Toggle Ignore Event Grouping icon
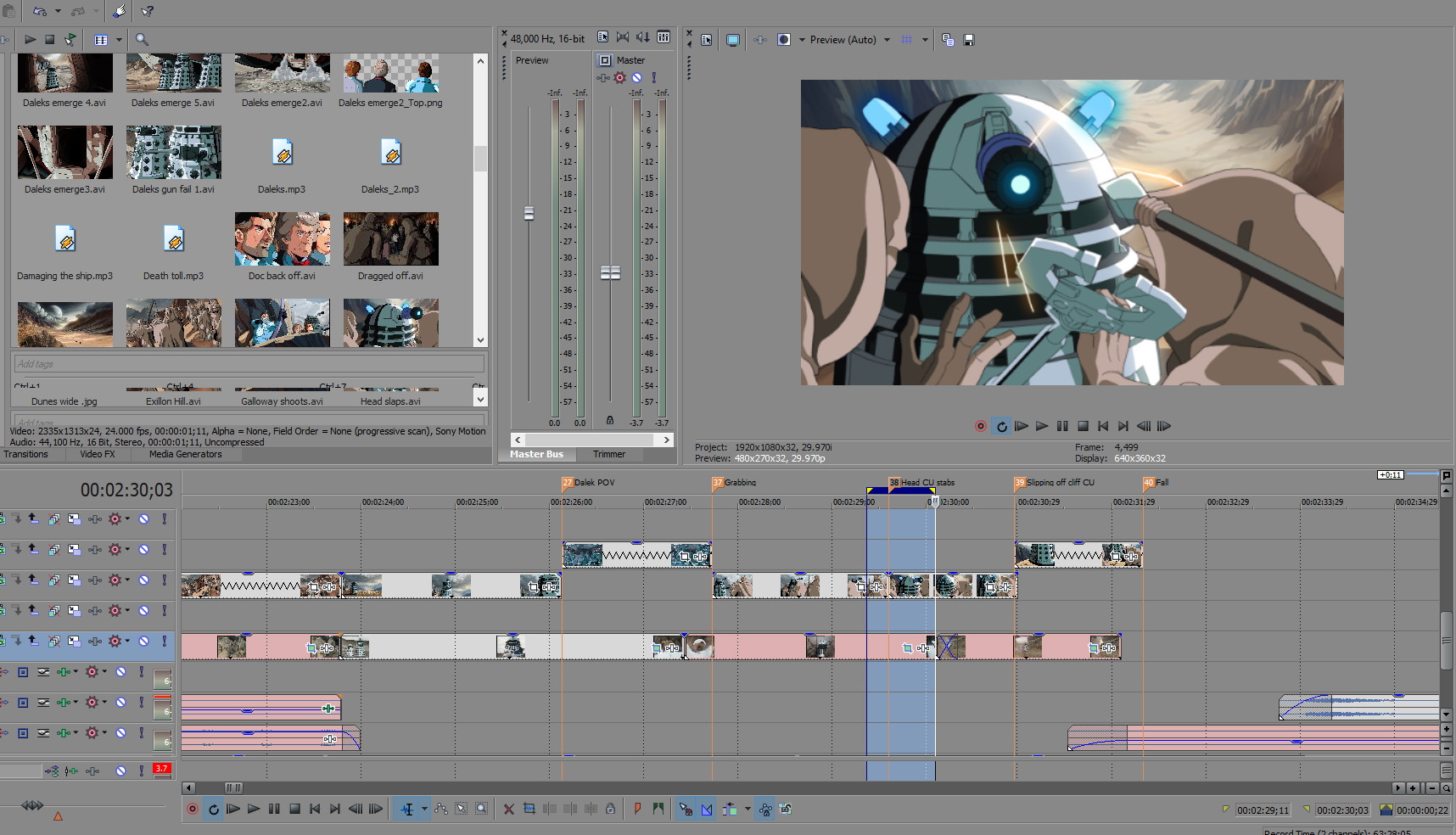 tap(786, 810)
